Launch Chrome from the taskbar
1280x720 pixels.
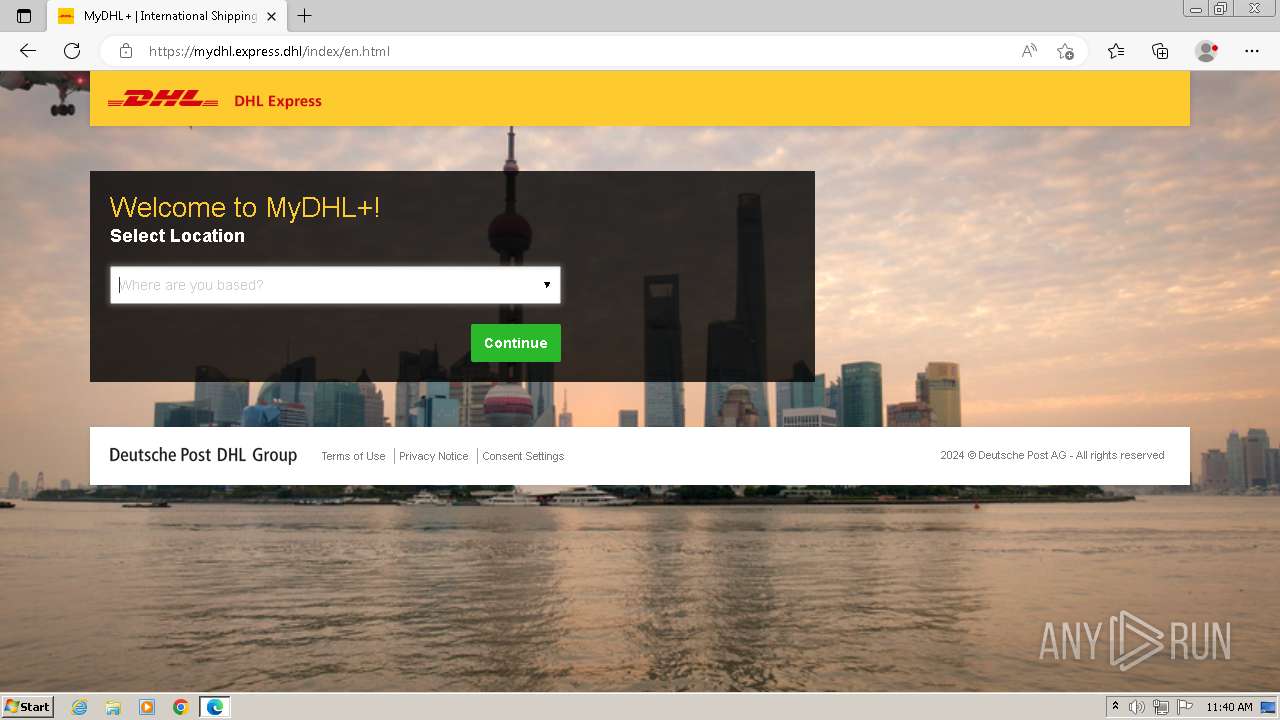pos(181,707)
